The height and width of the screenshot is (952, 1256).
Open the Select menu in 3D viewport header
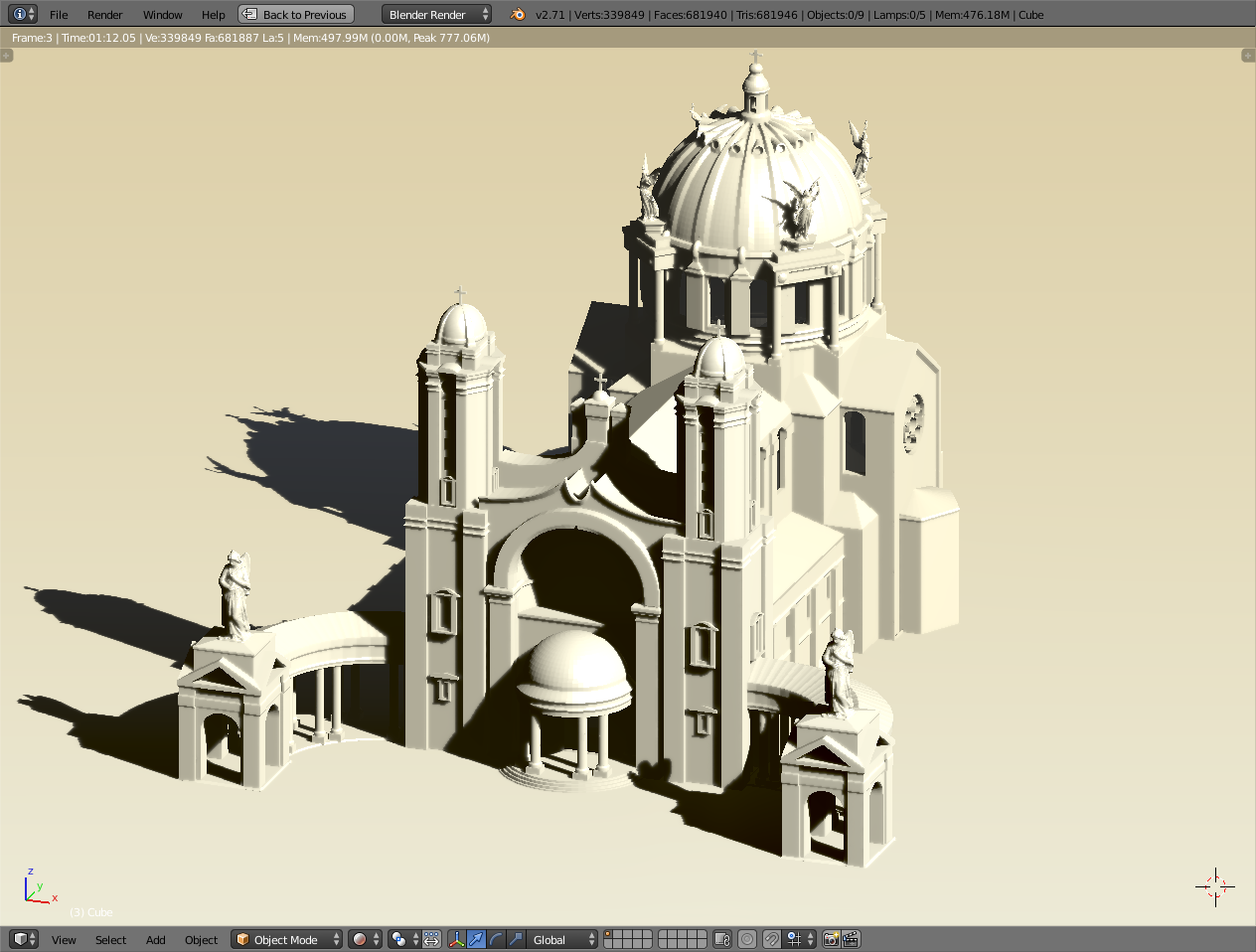pos(110,940)
